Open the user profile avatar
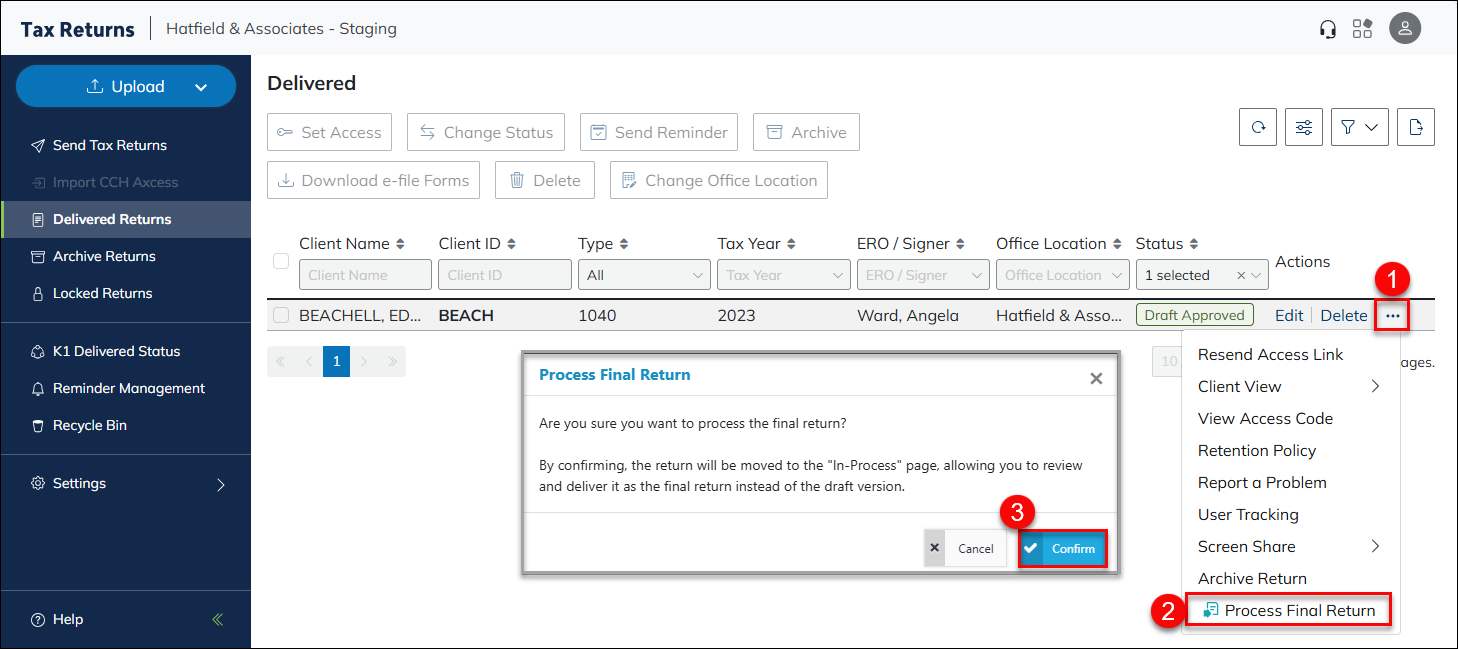The height and width of the screenshot is (649, 1458). (x=1405, y=29)
